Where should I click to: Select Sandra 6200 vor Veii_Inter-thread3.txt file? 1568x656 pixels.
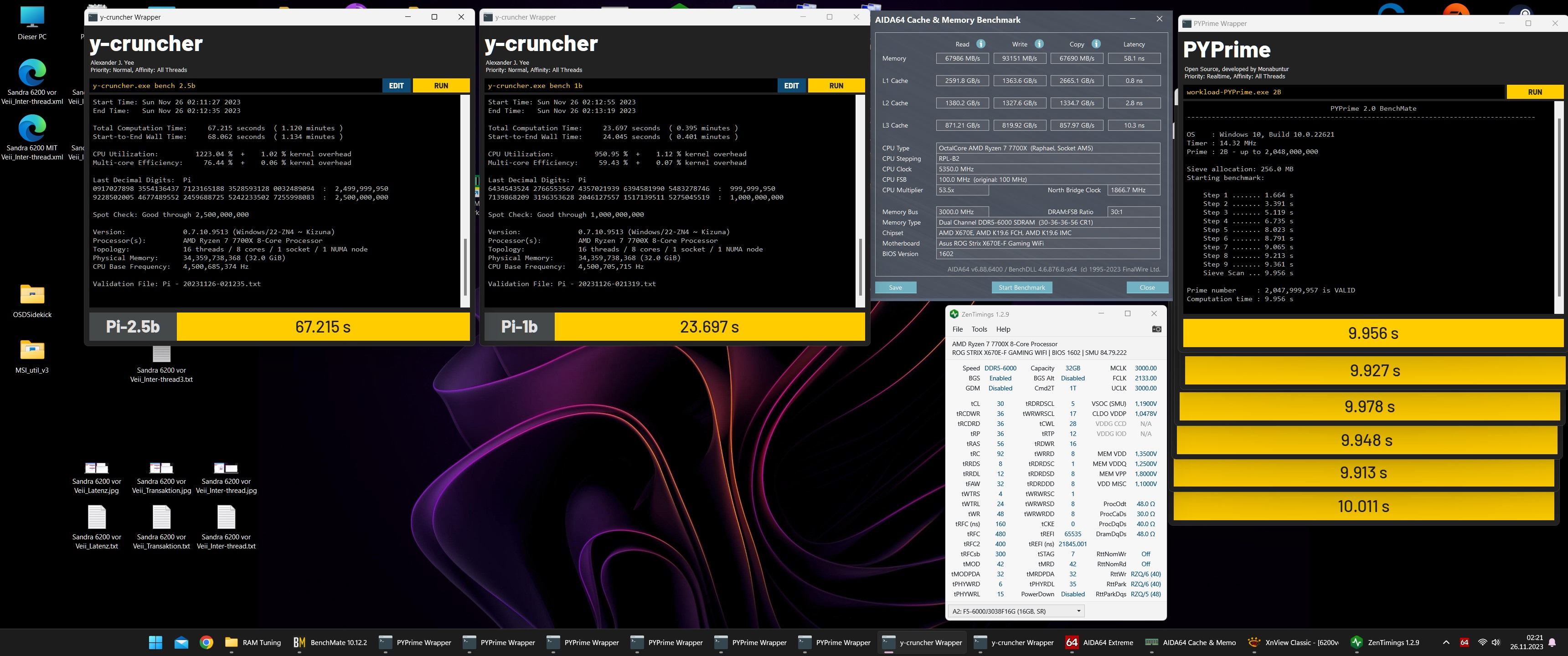pyautogui.click(x=161, y=364)
